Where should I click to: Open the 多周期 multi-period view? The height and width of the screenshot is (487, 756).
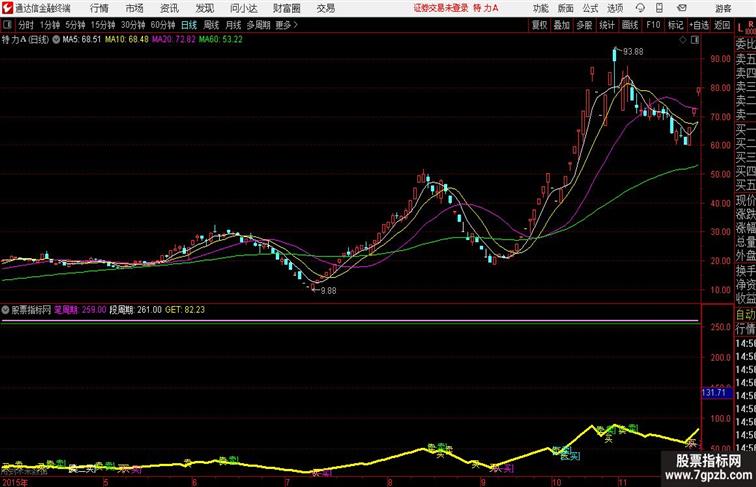[258, 25]
